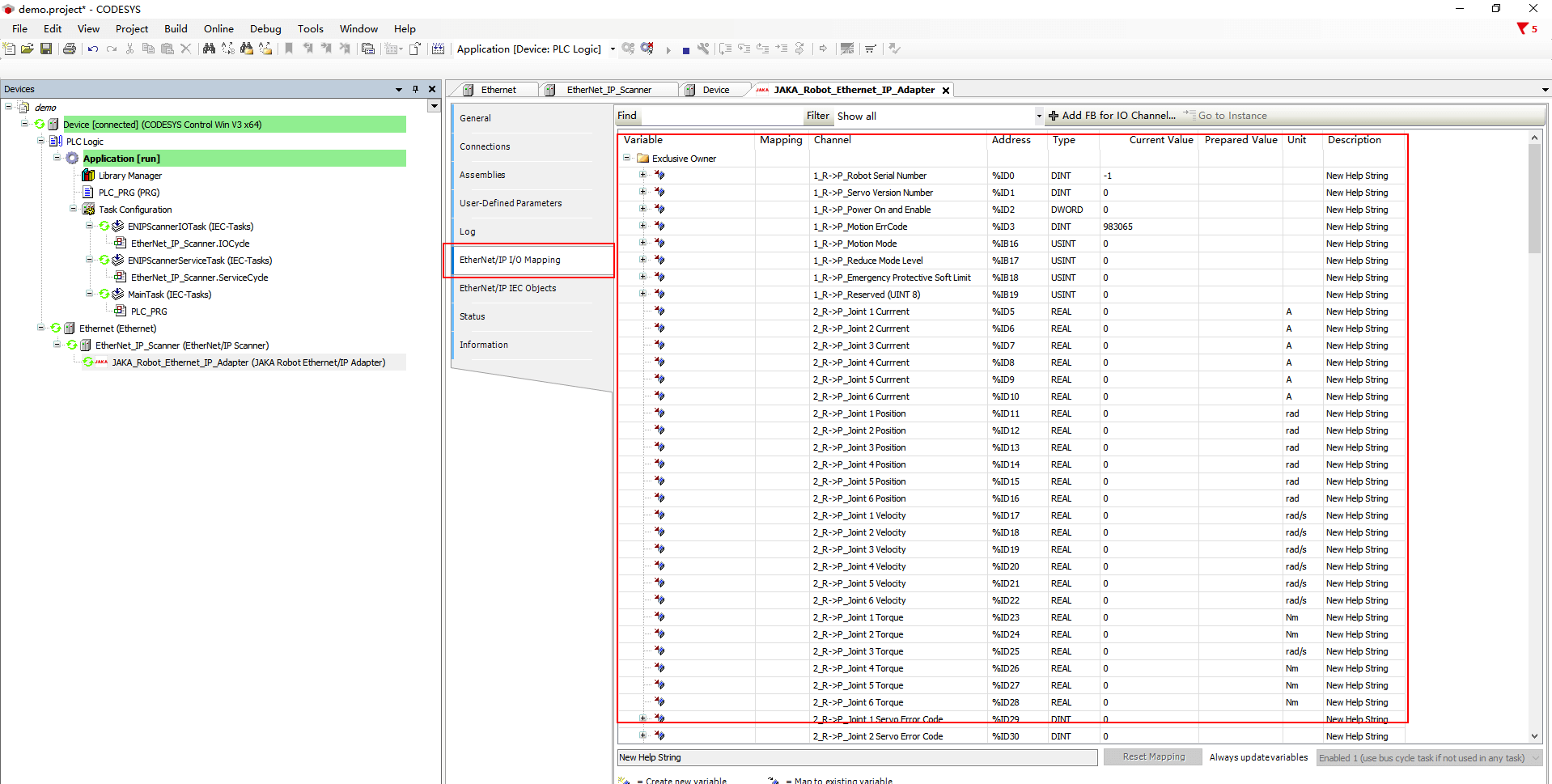Viewport: 1552px width, 784px height.
Task: Click Add FB for IO Channel button
Action: pos(1113,116)
